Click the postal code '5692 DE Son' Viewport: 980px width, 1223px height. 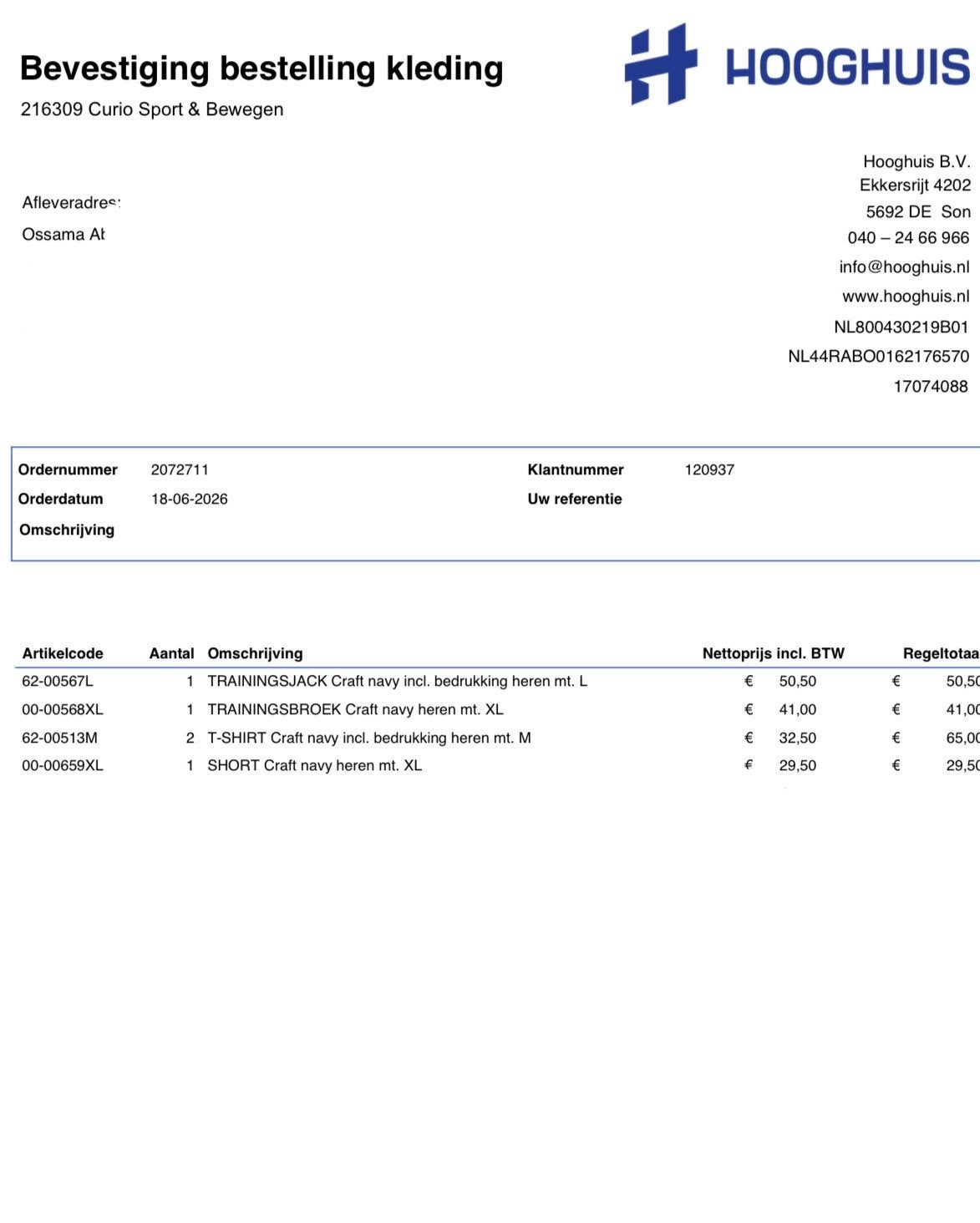918,211
